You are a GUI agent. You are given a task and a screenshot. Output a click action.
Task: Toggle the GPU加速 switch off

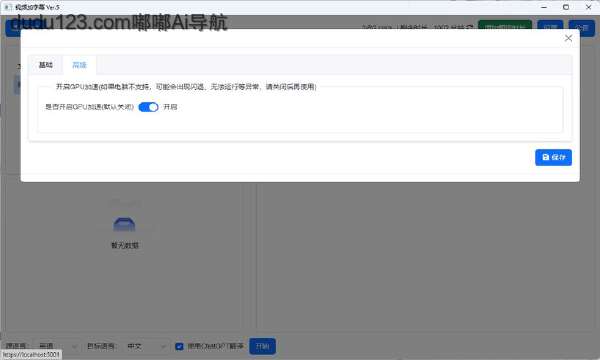click(x=148, y=107)
